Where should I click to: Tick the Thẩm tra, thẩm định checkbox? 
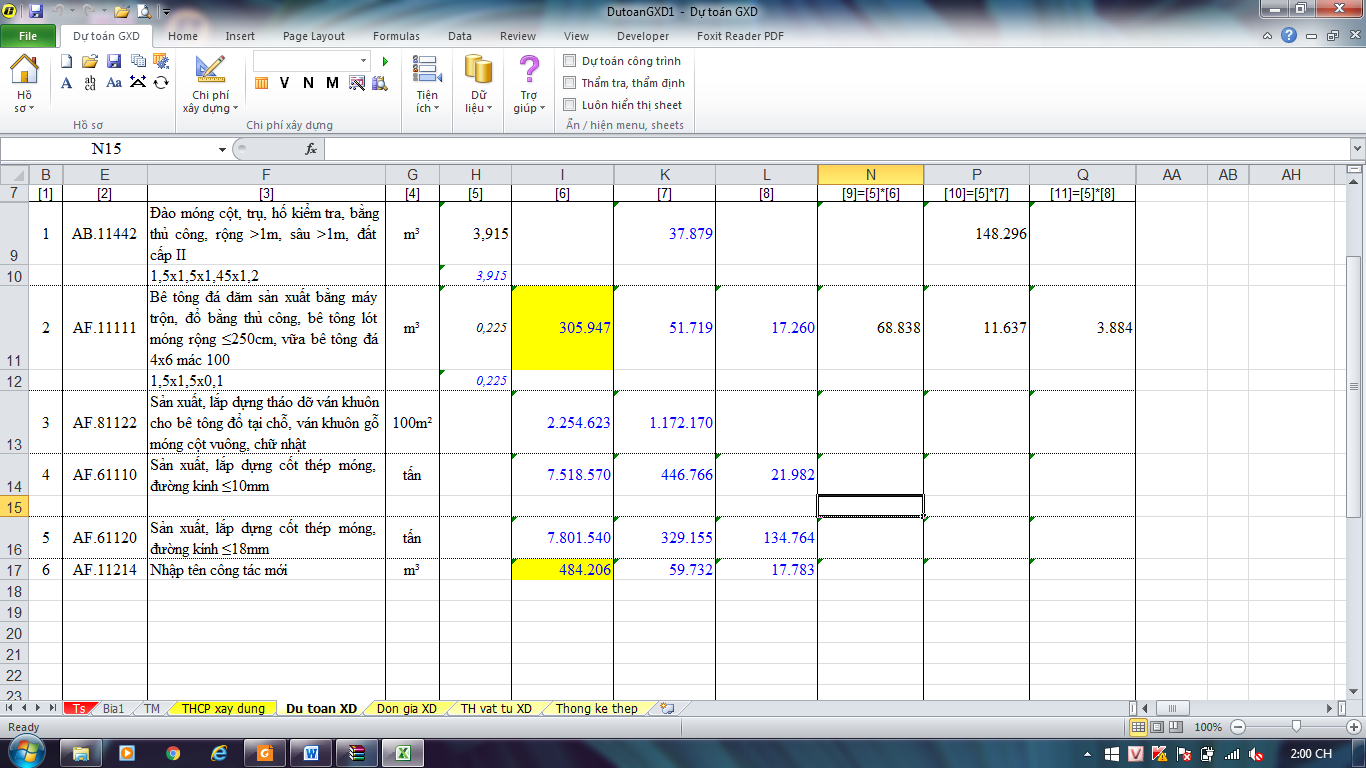(x=570, y=83)
